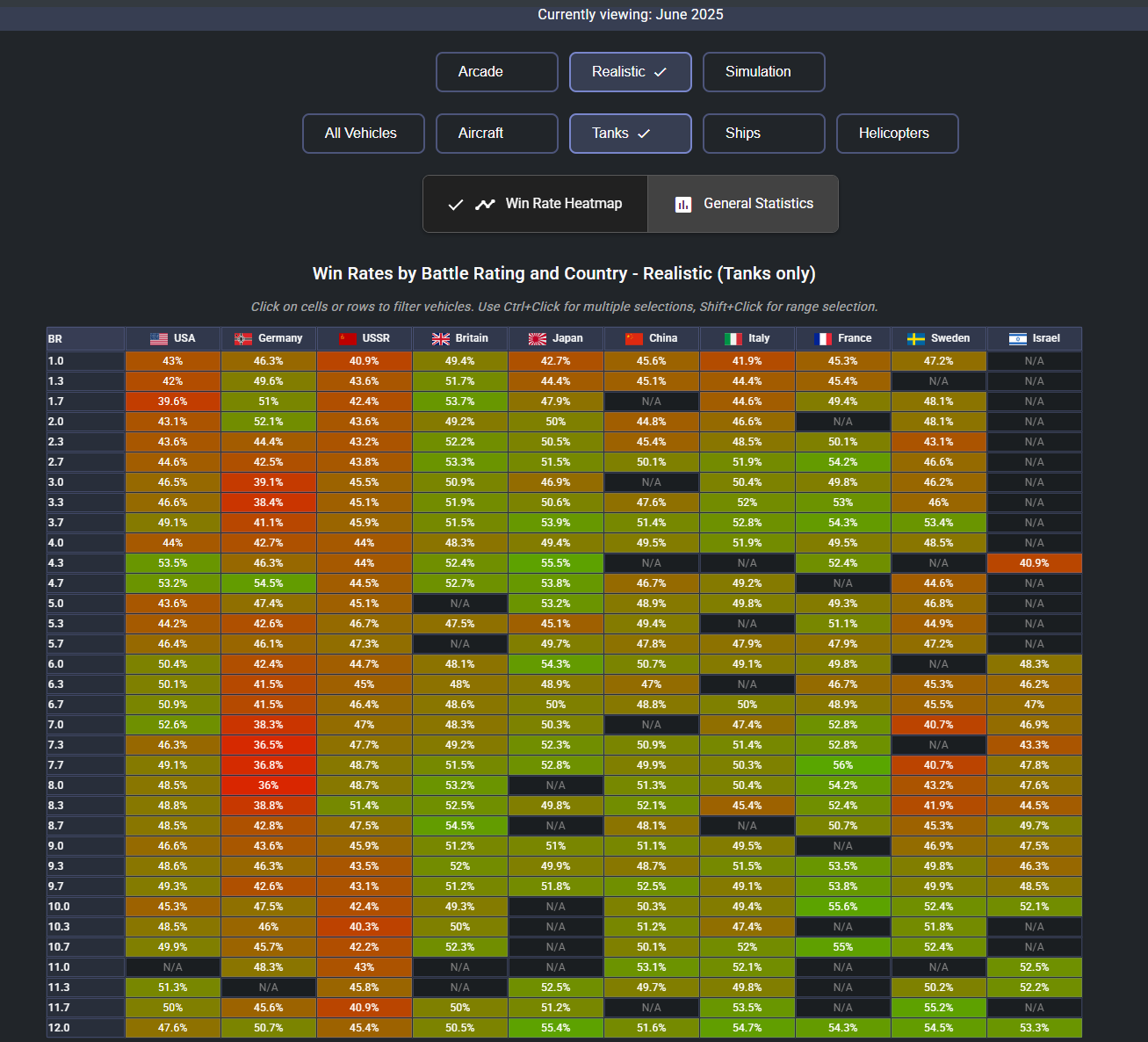The image size is (1148, 1042).
Task: Click USSR 40.3% cell at BR 10.3
Action: tap(364, 927)
